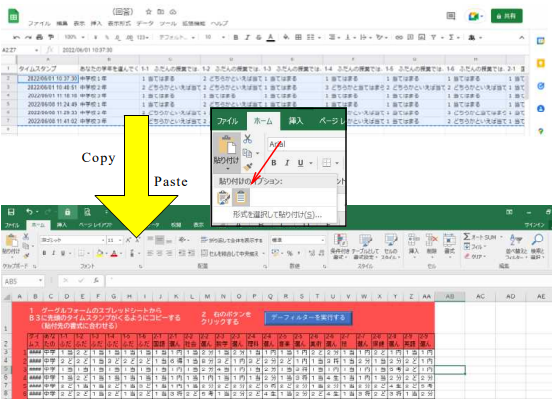Open Contacts icon in Sheets side panel
This screenshot has height=399, width=556.
(x=540, y=109)
